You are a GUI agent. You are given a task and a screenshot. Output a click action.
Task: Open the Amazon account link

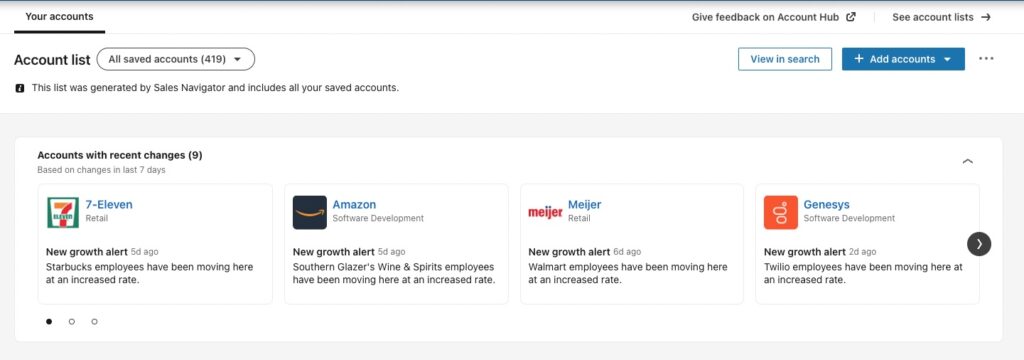point(354,205)
